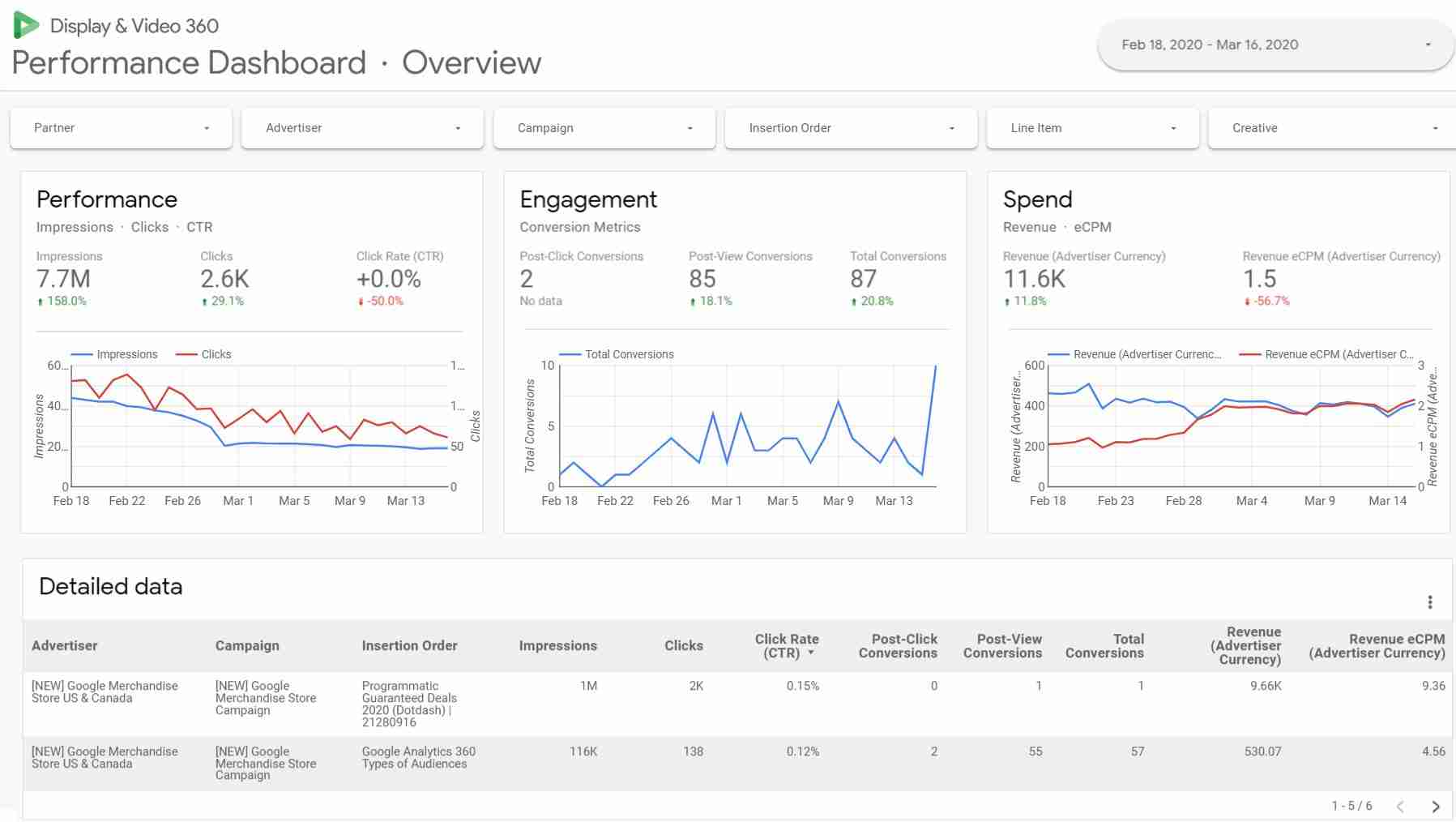The height and width of the screenshot is (822, 1456).
Task: Sort by Post-Click Conversions column header
Action: coord(898,646)
